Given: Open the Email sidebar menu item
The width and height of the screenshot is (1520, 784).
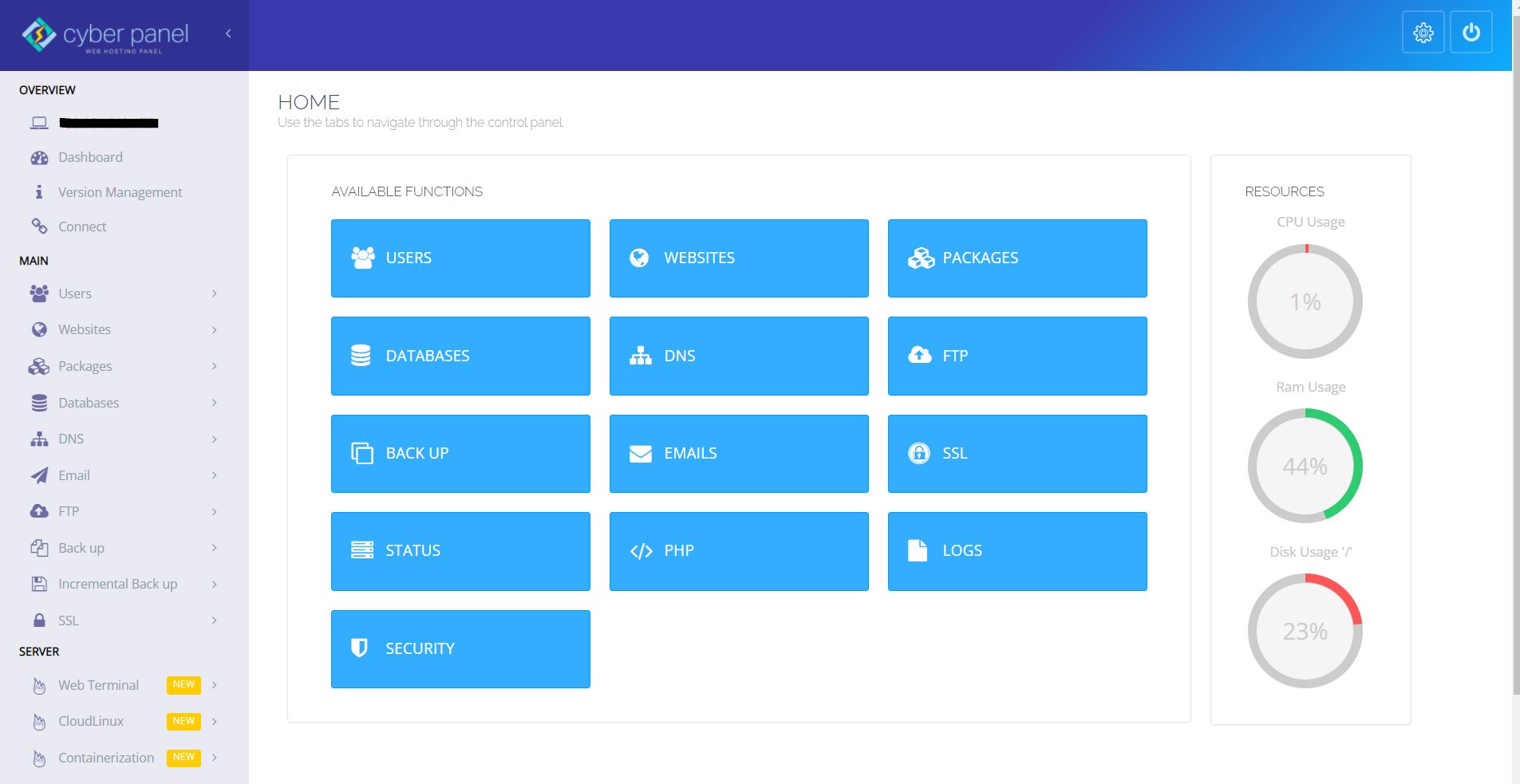Looking at the screenshot, I should click(x=74, y=475).
